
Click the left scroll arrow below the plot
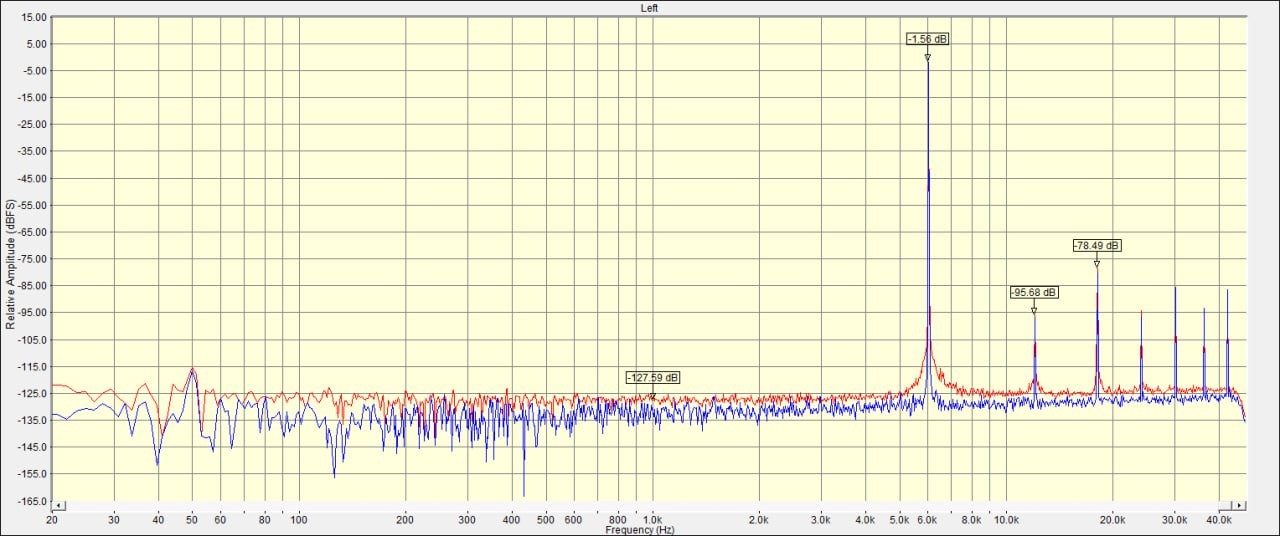click(58, 506)
